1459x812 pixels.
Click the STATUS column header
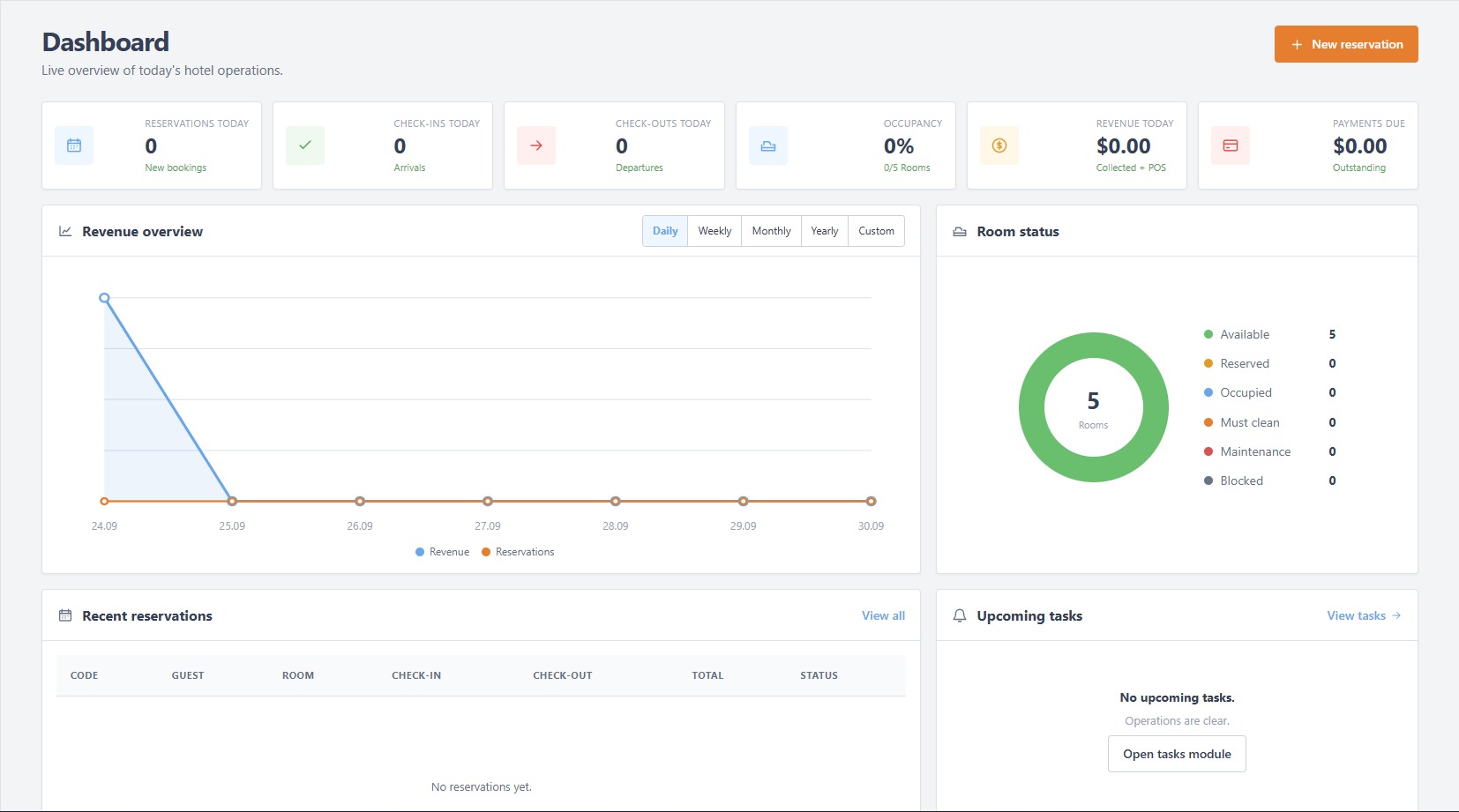819,675
